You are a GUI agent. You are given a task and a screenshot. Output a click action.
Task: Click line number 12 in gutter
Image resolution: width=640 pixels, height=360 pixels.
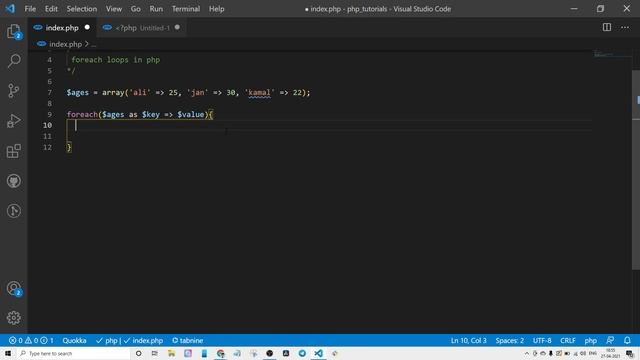(x=47, y=147)
